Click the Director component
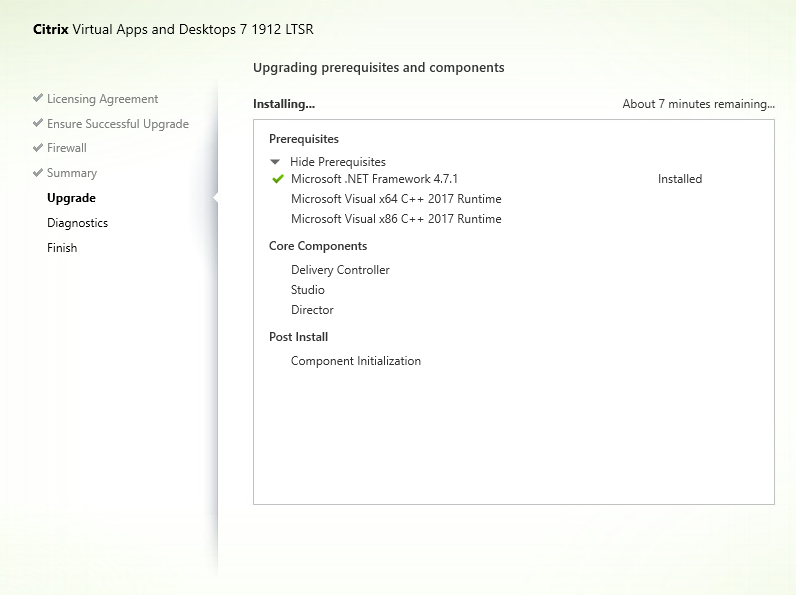This screenshot has height=595, width=796. [312, 310]
